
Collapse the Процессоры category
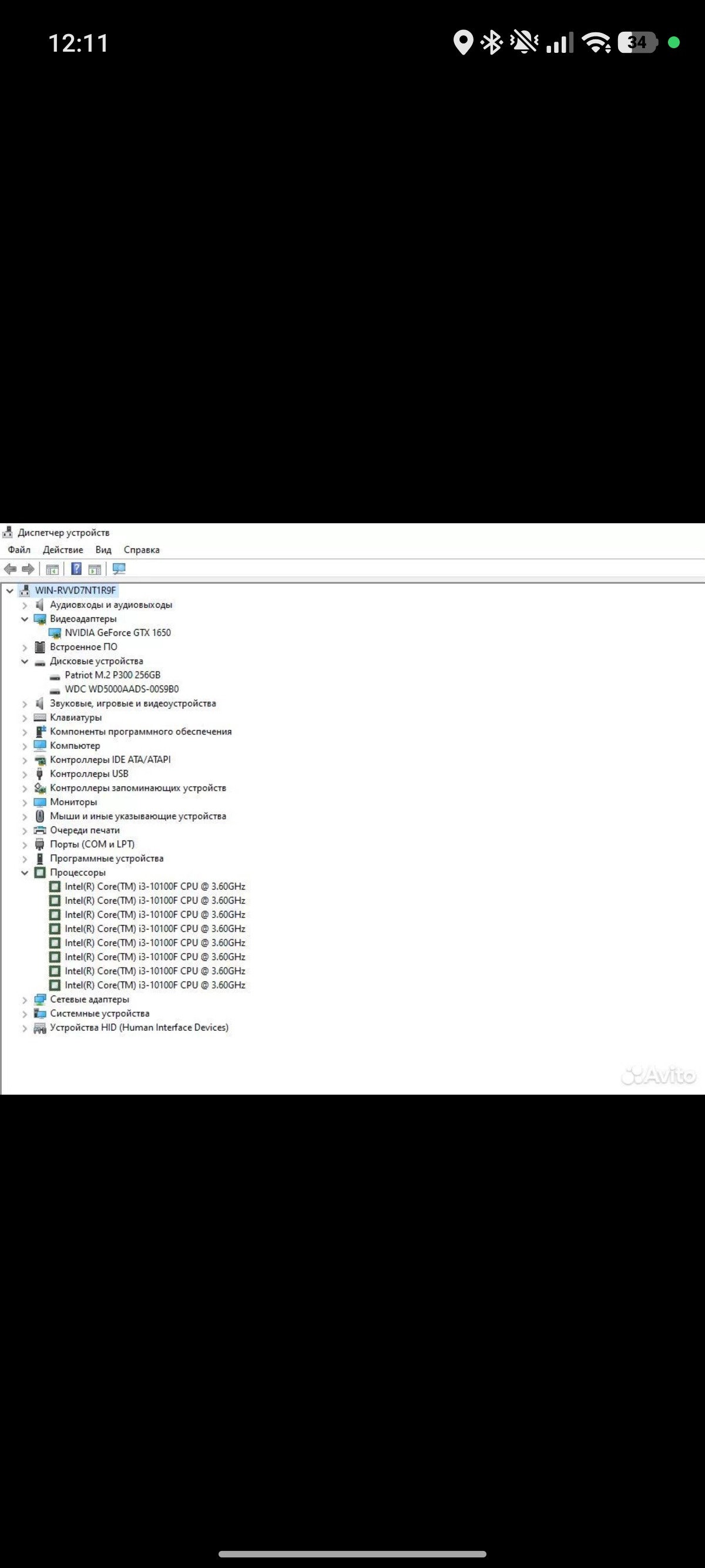coord(25,872)
